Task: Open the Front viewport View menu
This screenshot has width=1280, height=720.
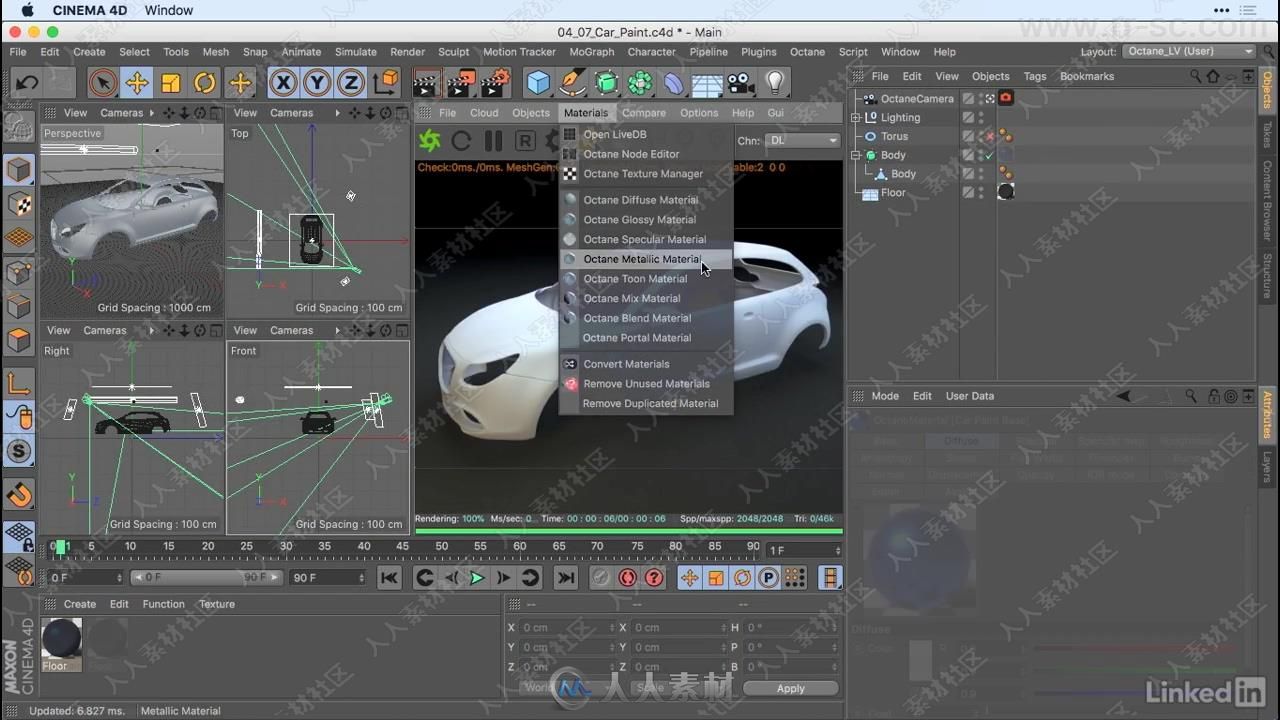Action: (245, 330)
